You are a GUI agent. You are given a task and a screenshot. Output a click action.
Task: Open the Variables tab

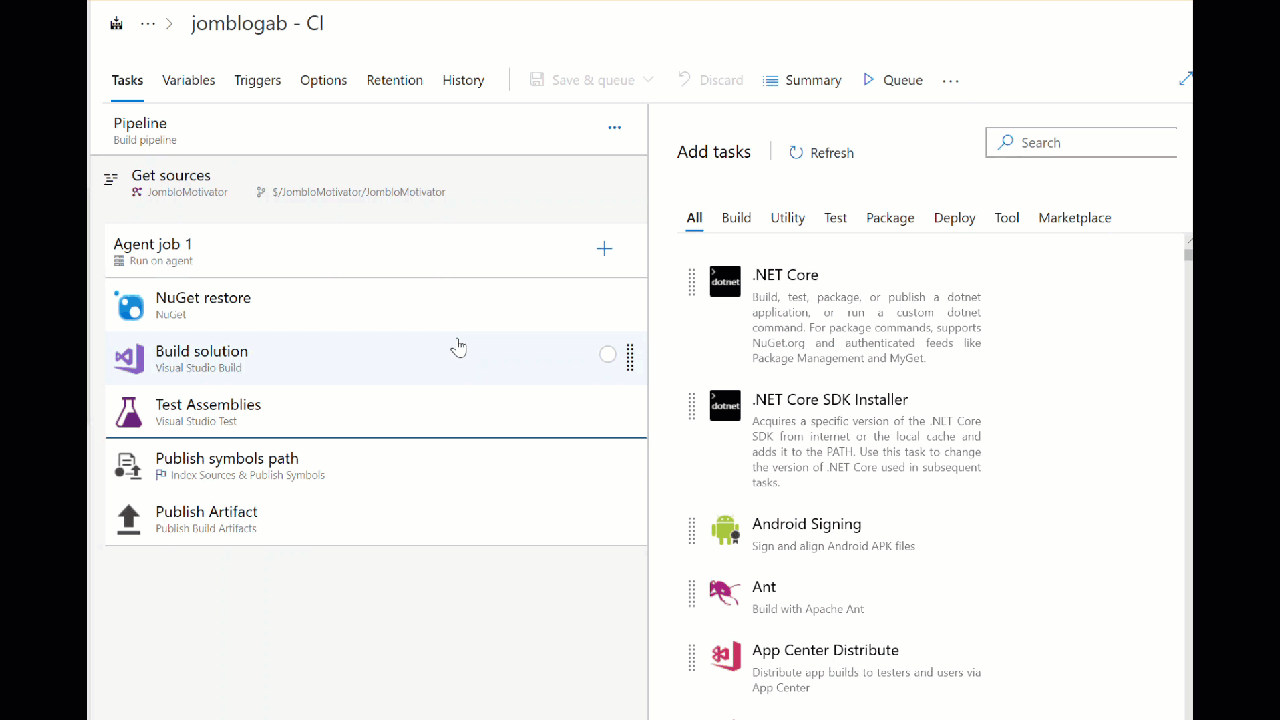pos(188,80)
